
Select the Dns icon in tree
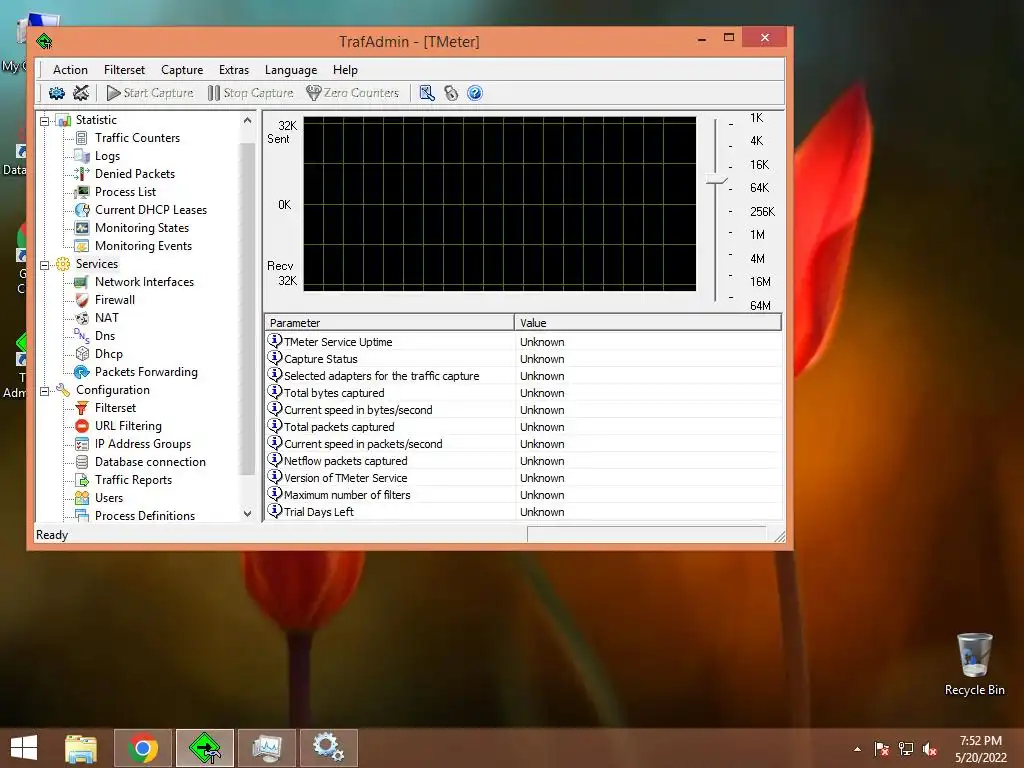82,336
